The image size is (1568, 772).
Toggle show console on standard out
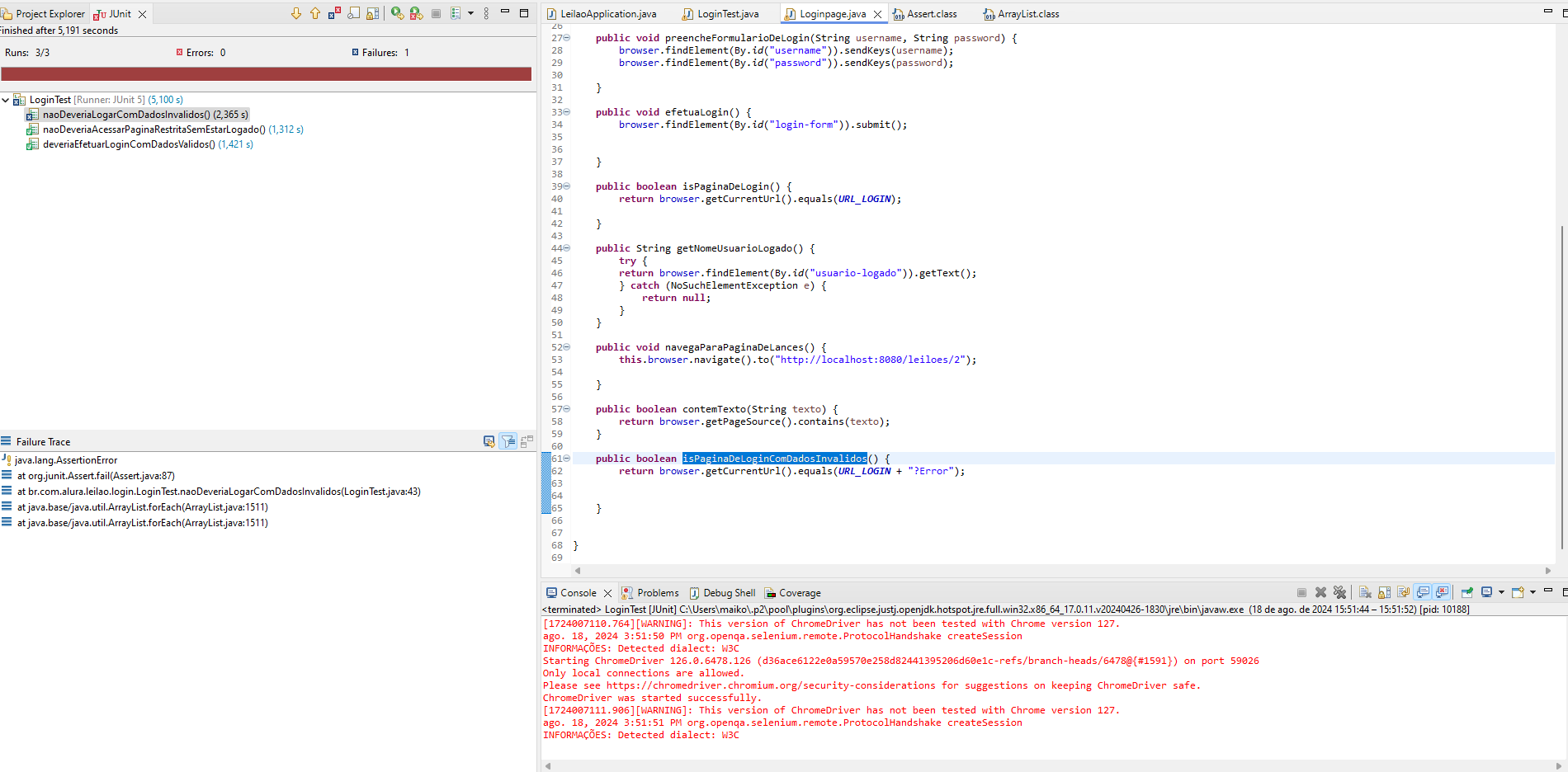[x=1423, y=592]
